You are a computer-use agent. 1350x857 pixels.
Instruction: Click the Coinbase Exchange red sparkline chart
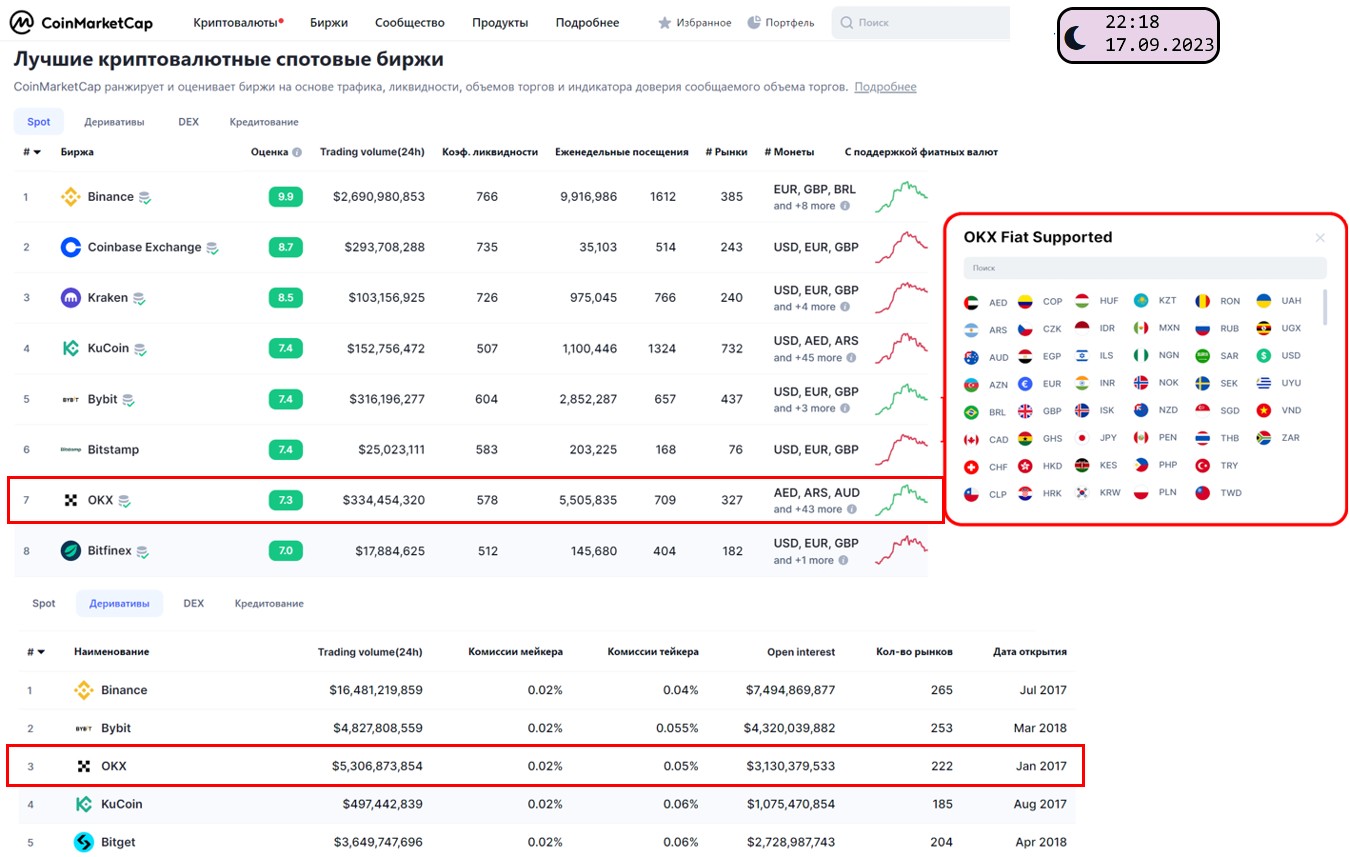[901, 247]
